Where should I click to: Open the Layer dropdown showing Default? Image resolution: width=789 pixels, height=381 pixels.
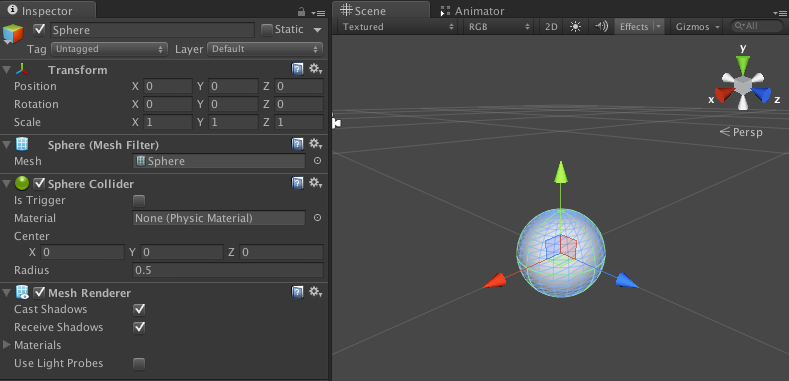[x=265, y=49]
